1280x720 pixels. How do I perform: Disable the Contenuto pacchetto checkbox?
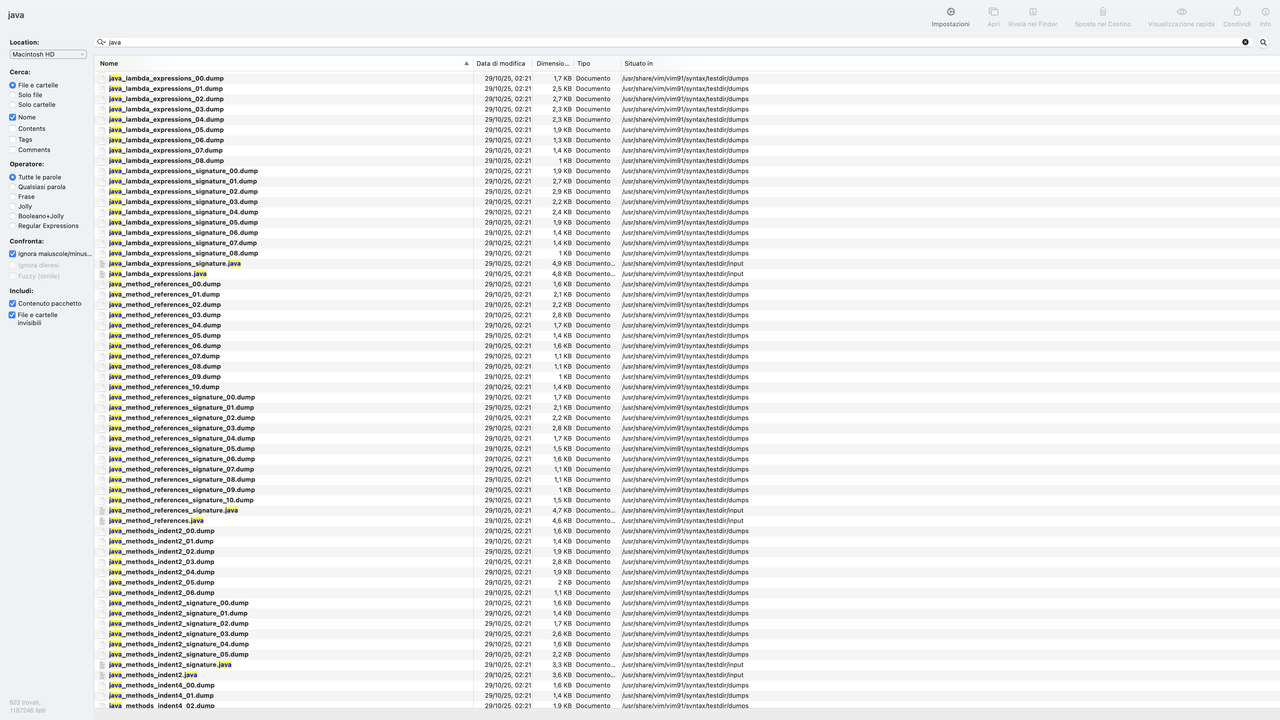click(x=10, y=303)
